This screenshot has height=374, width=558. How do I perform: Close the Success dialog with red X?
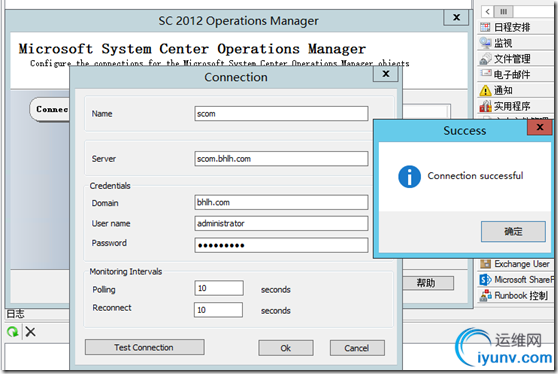coord(539,127)
